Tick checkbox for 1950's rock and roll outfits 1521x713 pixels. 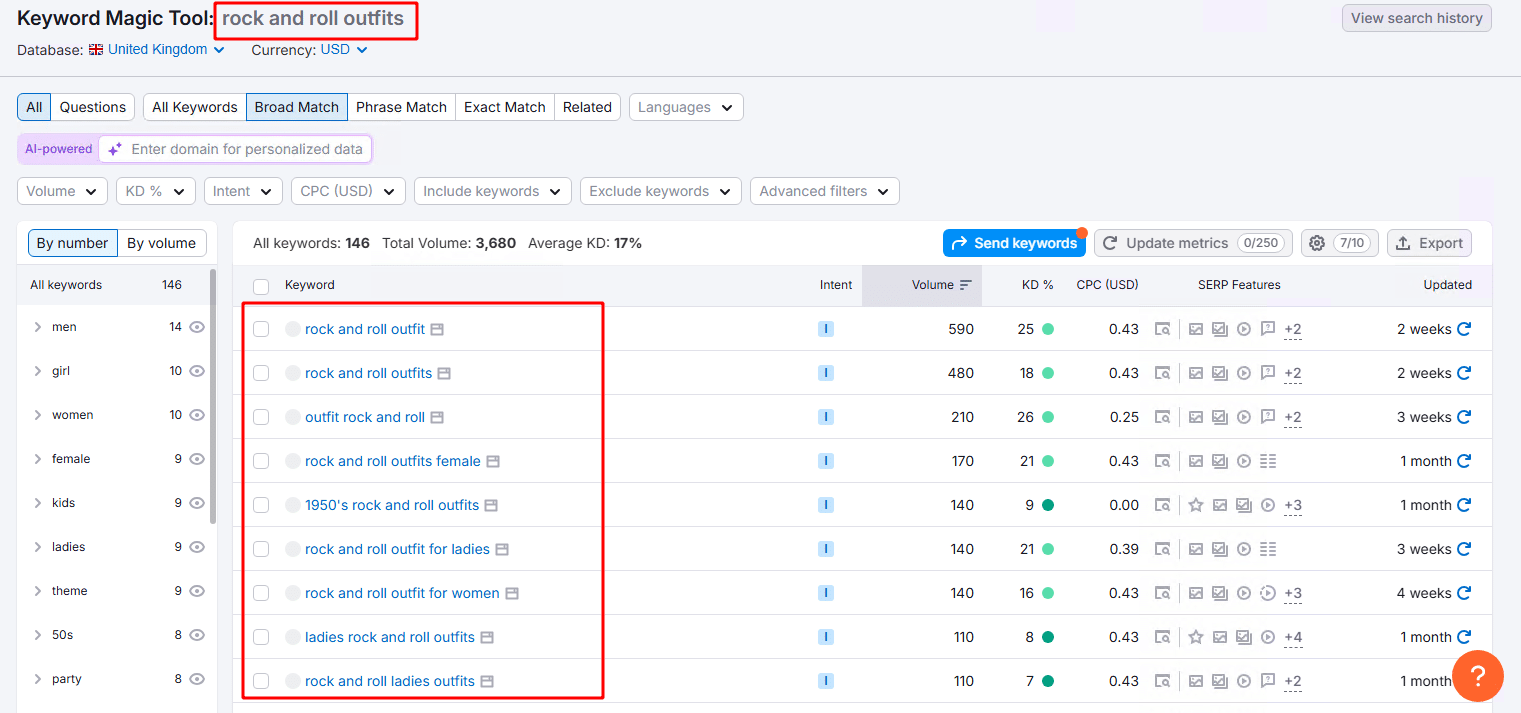[261, 505]
